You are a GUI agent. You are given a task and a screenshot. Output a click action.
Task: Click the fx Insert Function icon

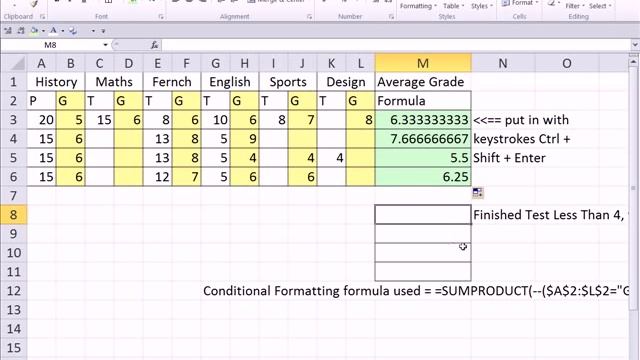click(154, 45)
